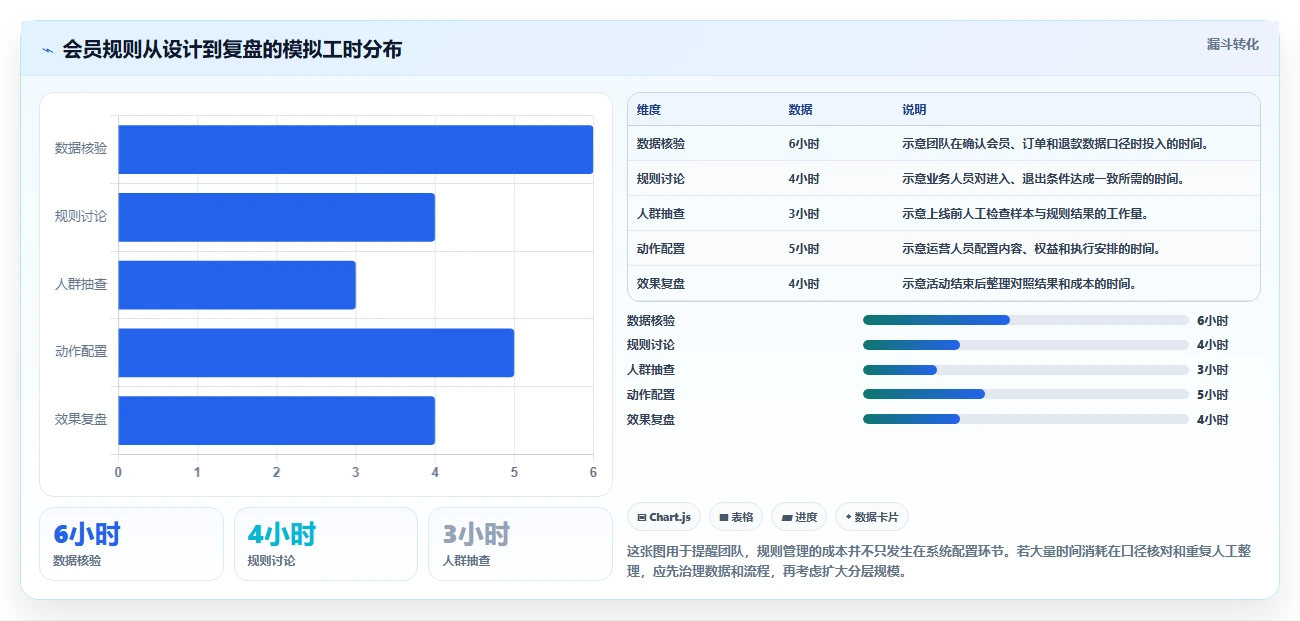Image resolution: width=1300 pixels, height=621 pixels.
Task: Click the 人群抽查 cell in the table
Action: pyautogui.click(x=661, y=214)
